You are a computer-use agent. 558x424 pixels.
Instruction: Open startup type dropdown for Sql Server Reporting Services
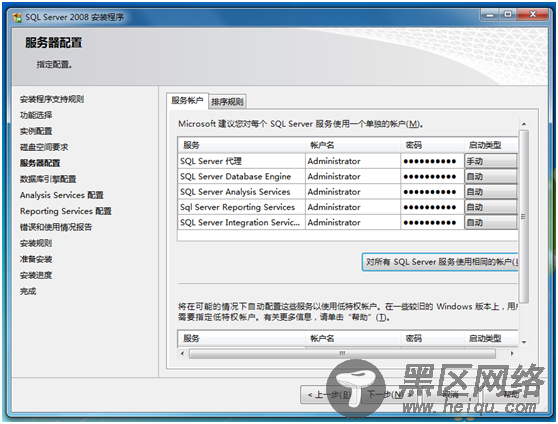coord(490,207)
